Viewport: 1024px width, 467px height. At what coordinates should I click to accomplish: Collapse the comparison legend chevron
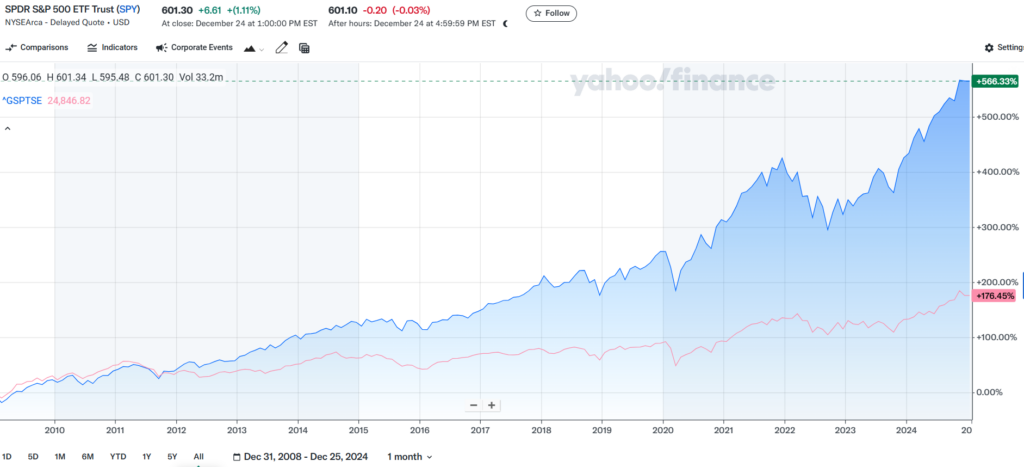pos(7,128)
